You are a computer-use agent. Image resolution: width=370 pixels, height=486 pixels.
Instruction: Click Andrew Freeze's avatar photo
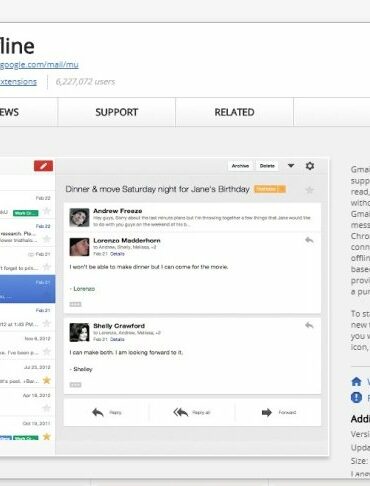[x=79, y=217]
